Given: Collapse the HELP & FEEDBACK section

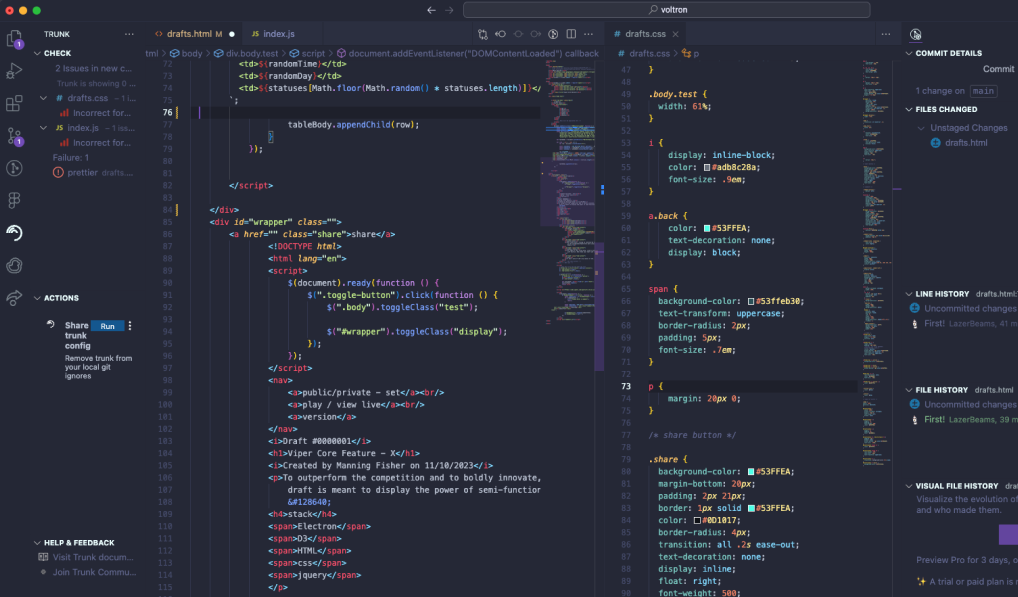Looking at the screenshot, I should pyautogui.click(x=37, y=542).
